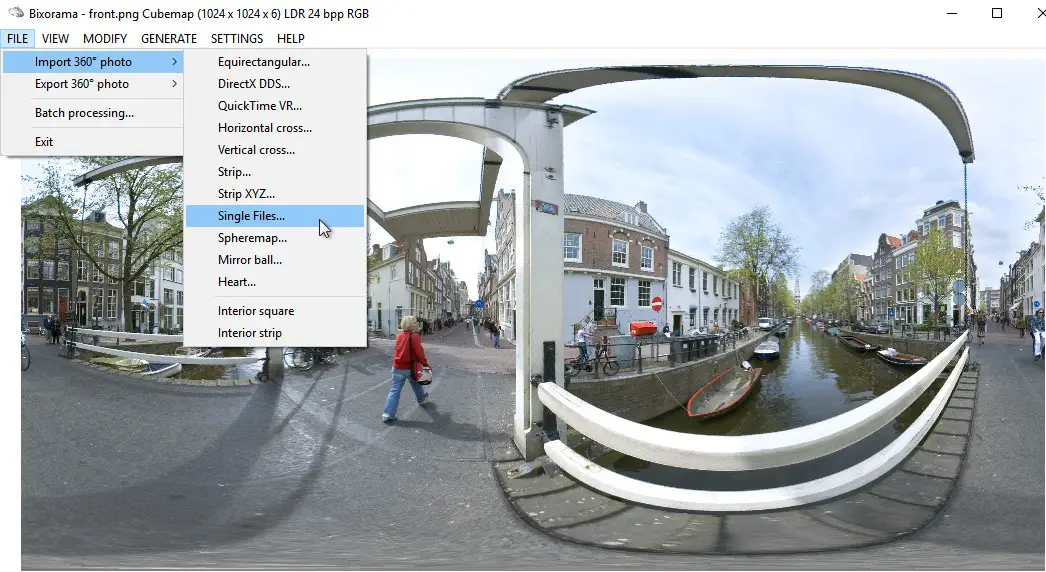Minimize the Bixorama window
Image resolution: width=1046 pixels, height=572 pixels.
pos(952,13)
